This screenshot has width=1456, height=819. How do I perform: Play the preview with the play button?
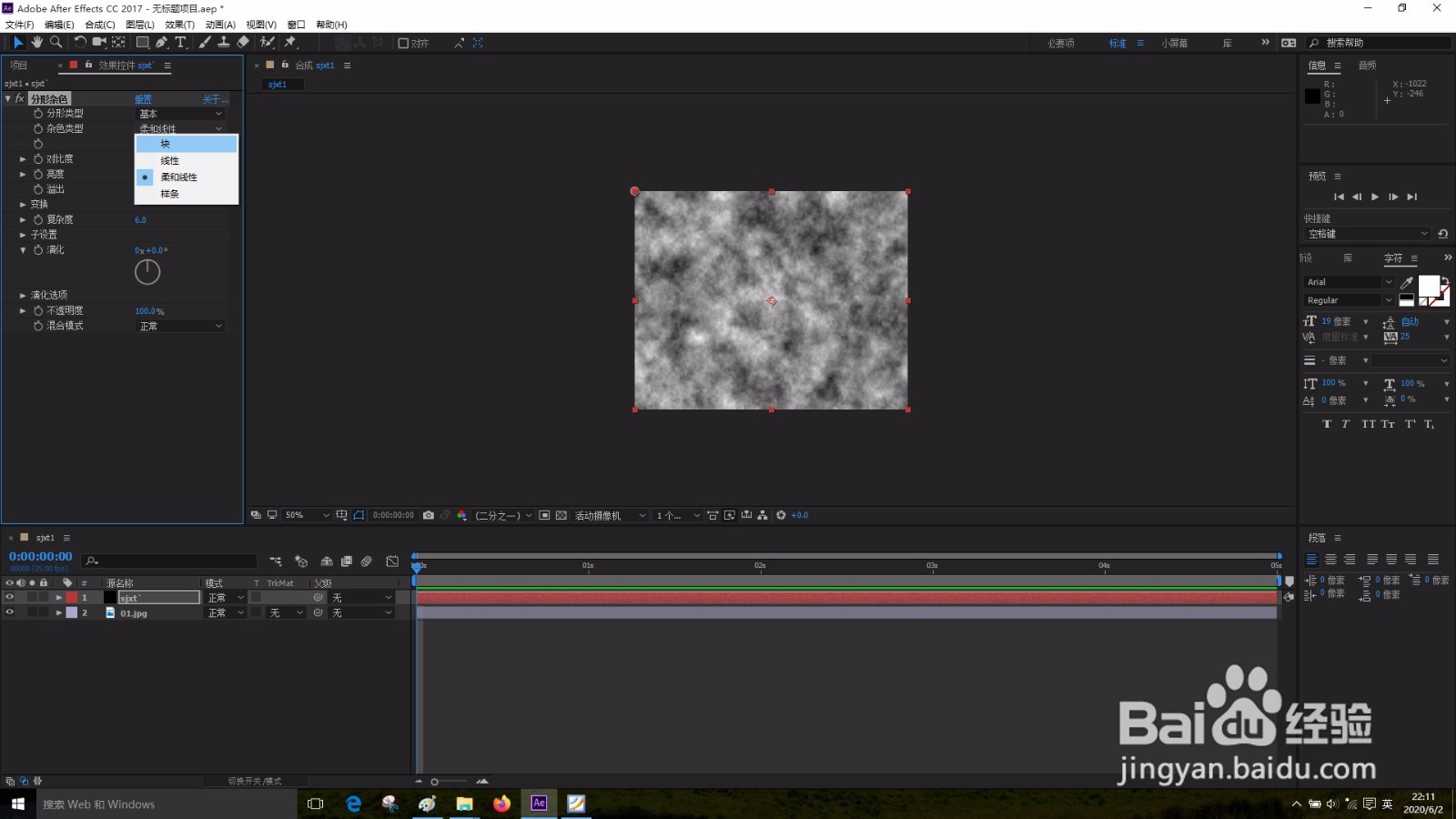tap(1375, 197)
